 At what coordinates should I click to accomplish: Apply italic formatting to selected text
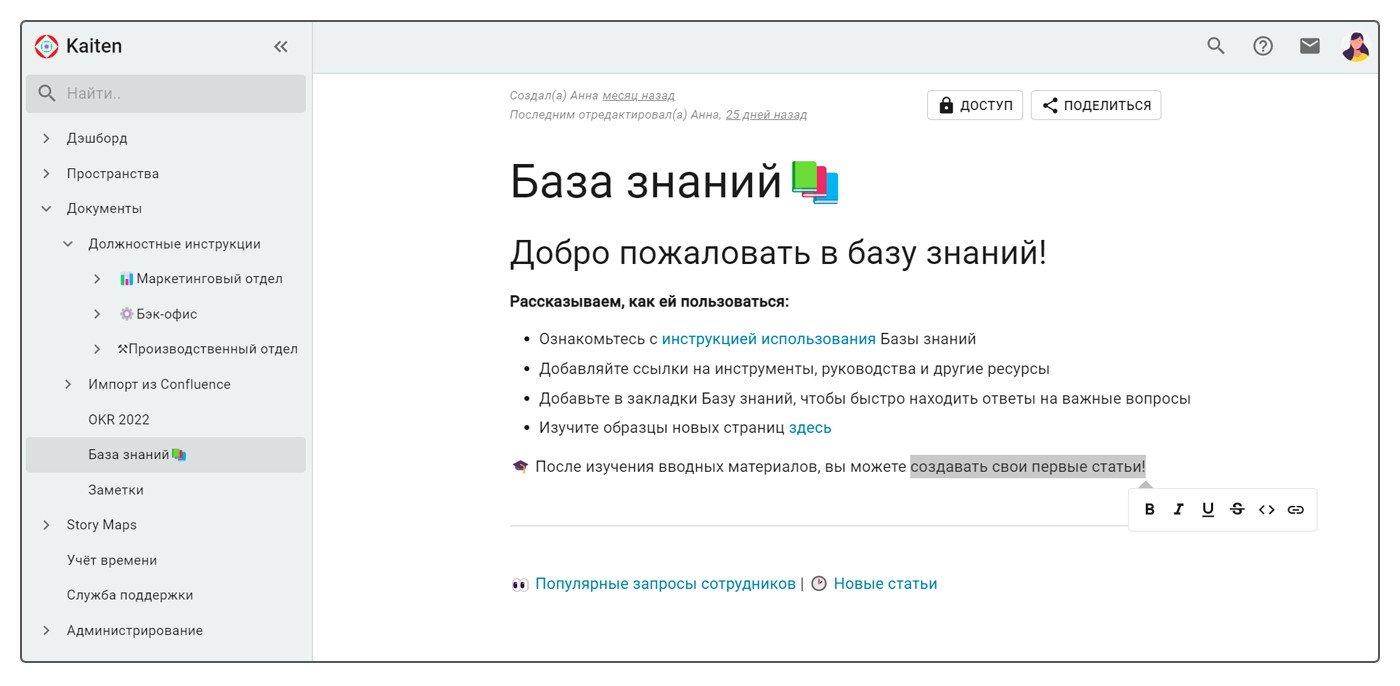pos(1179,510)
